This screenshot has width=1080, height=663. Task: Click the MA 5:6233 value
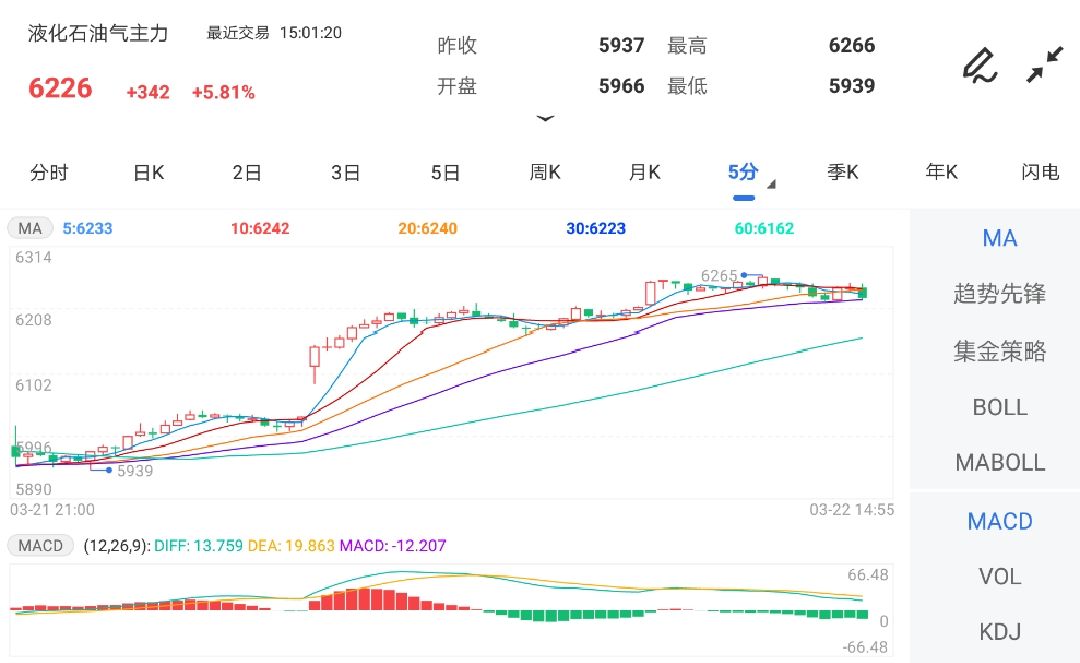click(87, 229)
